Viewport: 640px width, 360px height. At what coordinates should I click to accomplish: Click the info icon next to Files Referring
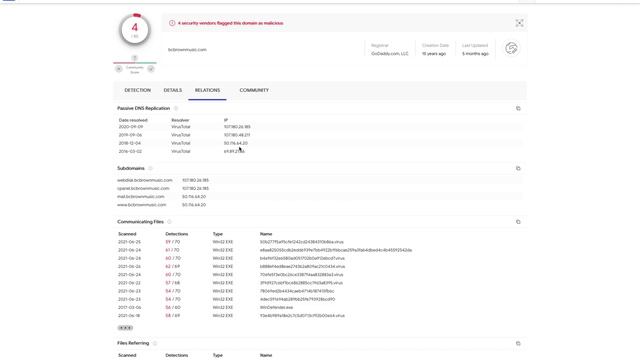click(155, 344)
